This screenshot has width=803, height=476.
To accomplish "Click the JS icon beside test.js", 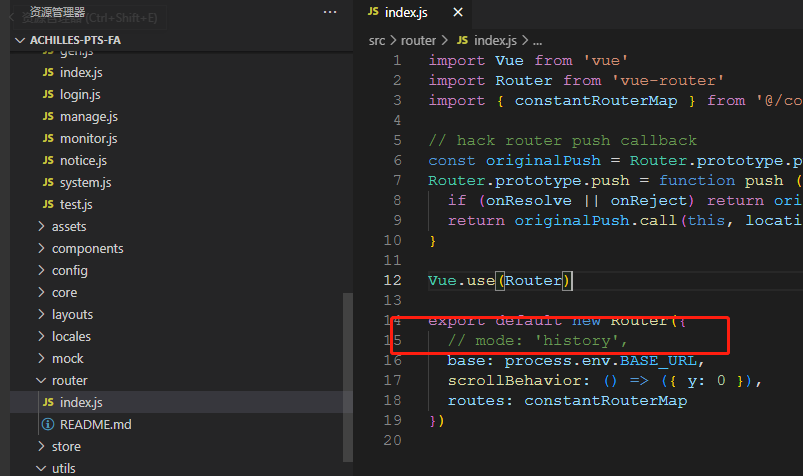I will pyautogui.click(x=48, y=204).
